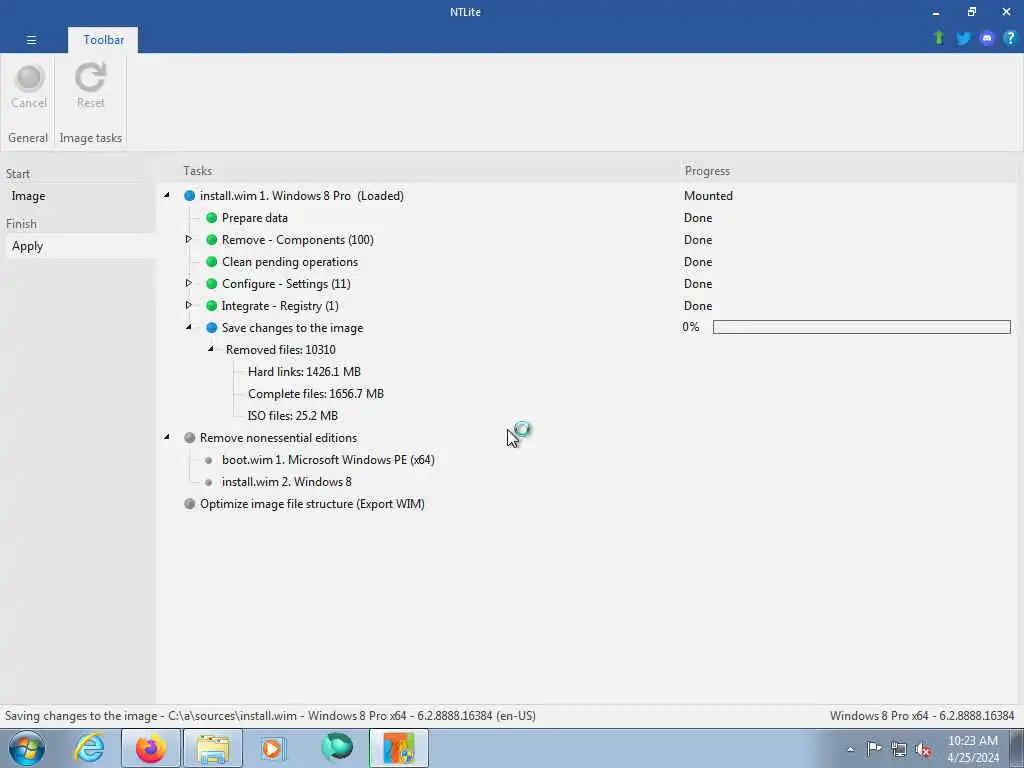Open Windows Explorer from the taskbar
This screenshot has height=768, width=1024.
point(213,748)
